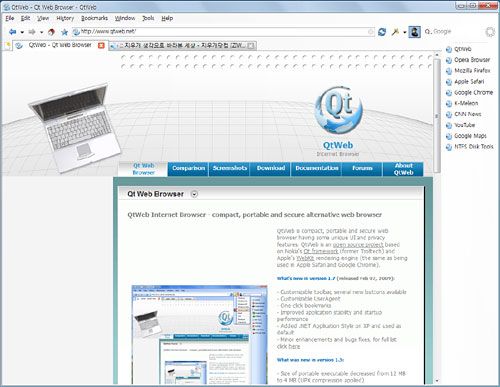The image size is (500, 387).
Task: Click the globe icon beside the CNN News bookmark
Action: coord(449,114)
